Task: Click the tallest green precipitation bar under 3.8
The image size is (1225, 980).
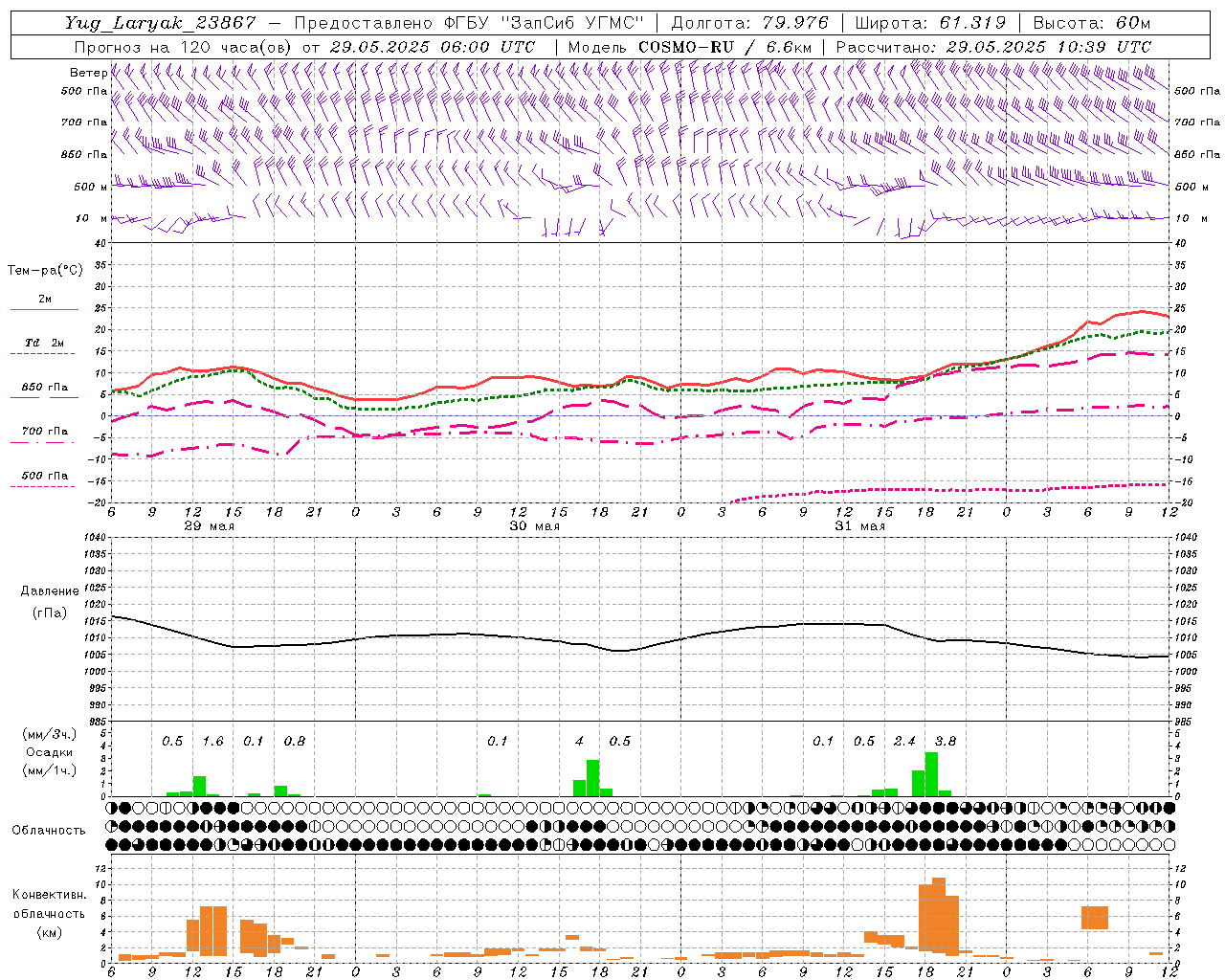Action: point(931,774)
